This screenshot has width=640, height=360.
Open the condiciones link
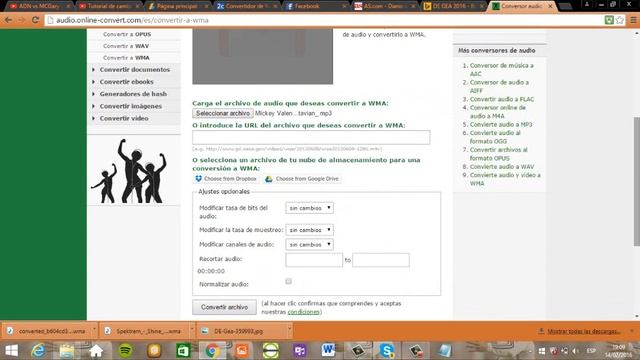point(303,312)
